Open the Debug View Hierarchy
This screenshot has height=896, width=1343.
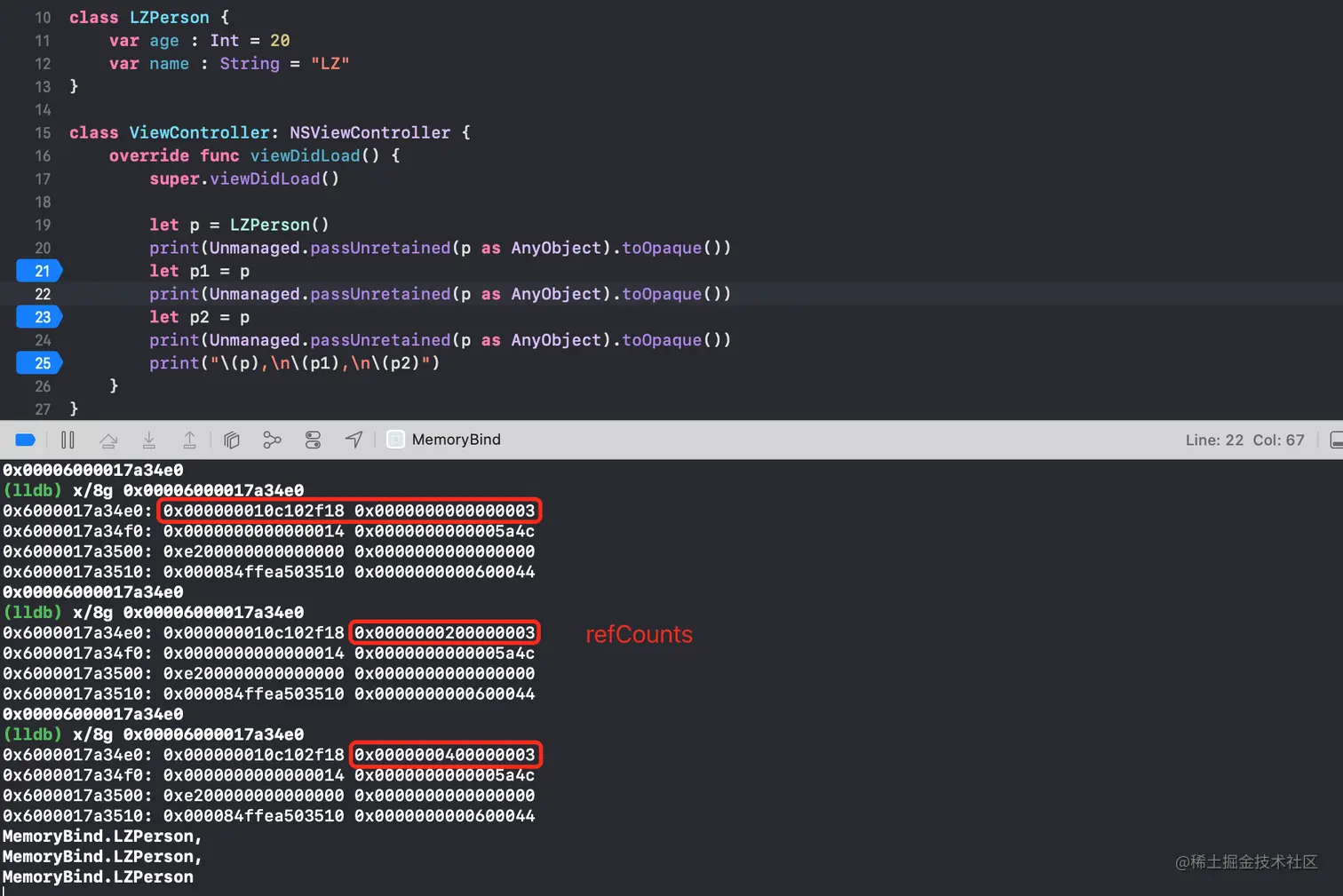(x=232, y=440)
